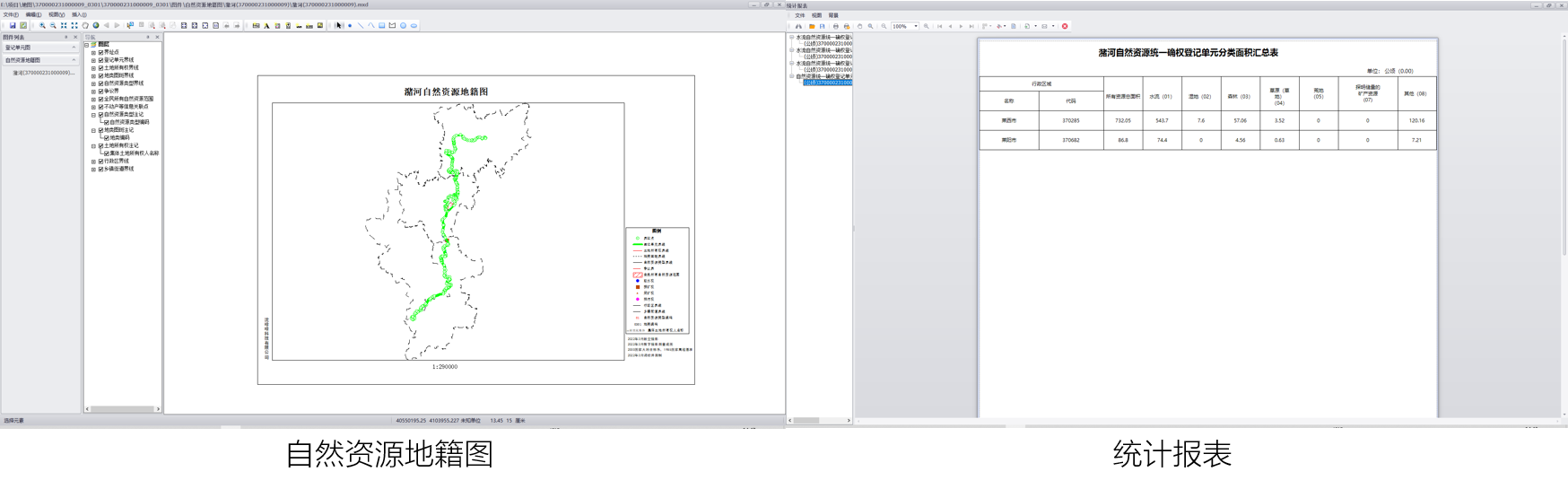Collapse the 登记单元图 panel section
This screenshot has height=489, width=1568.
pos(74,48)
